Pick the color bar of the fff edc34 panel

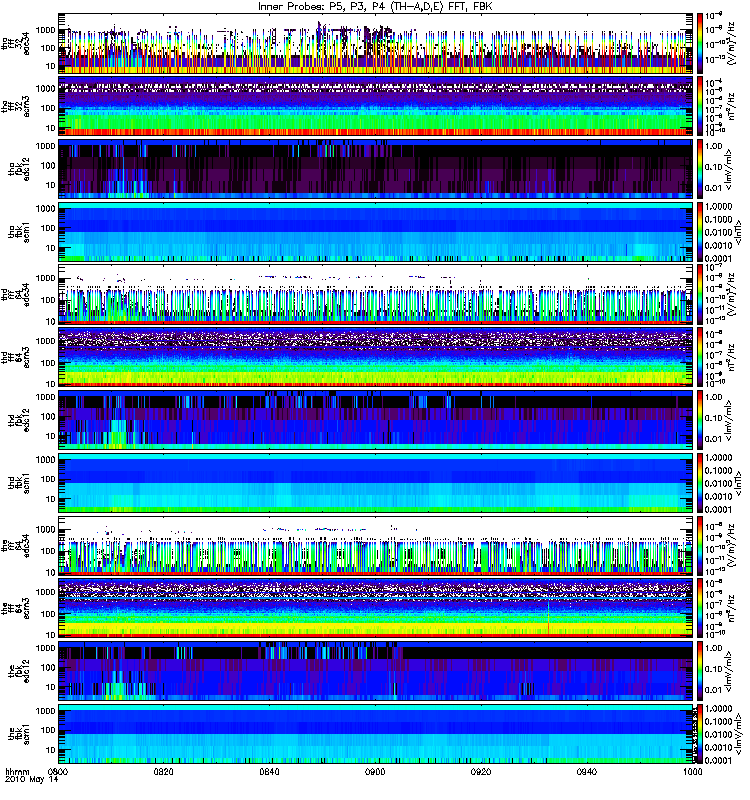coord(699,545)
